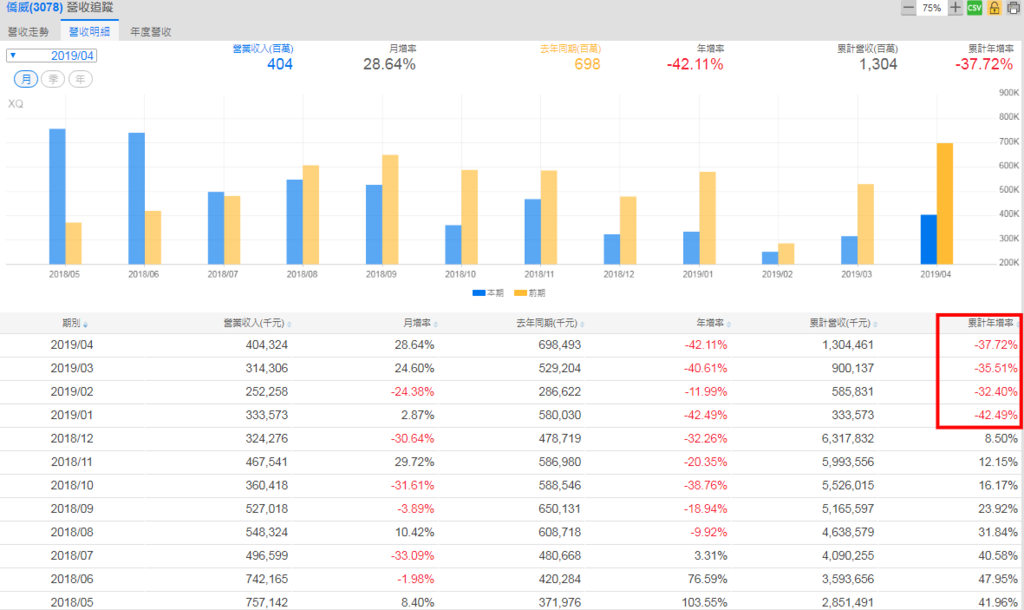Click revenue value 742,165 in table
The width and height of the screenshot is (1024, 610).
pyautogui.click(x=266, y=579)
